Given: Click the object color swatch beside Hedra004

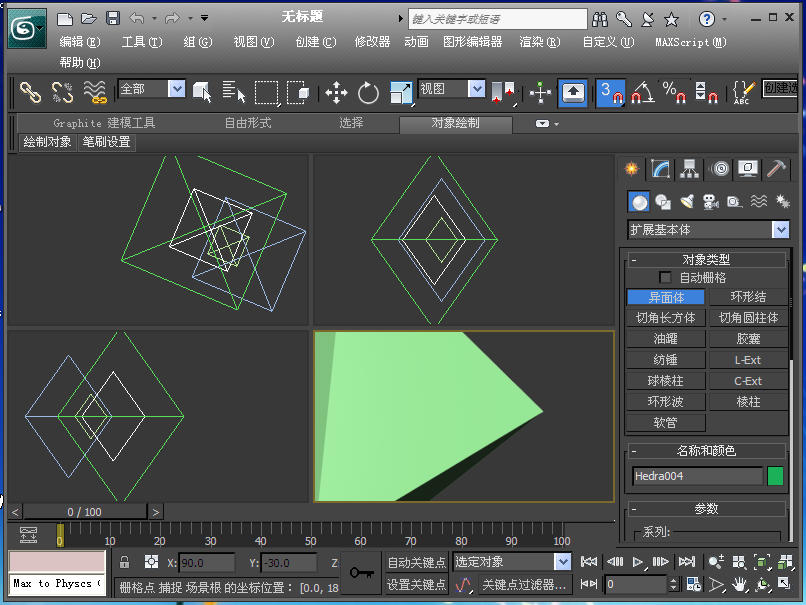Looking at the screenshot, I should (x=775, y=477).
